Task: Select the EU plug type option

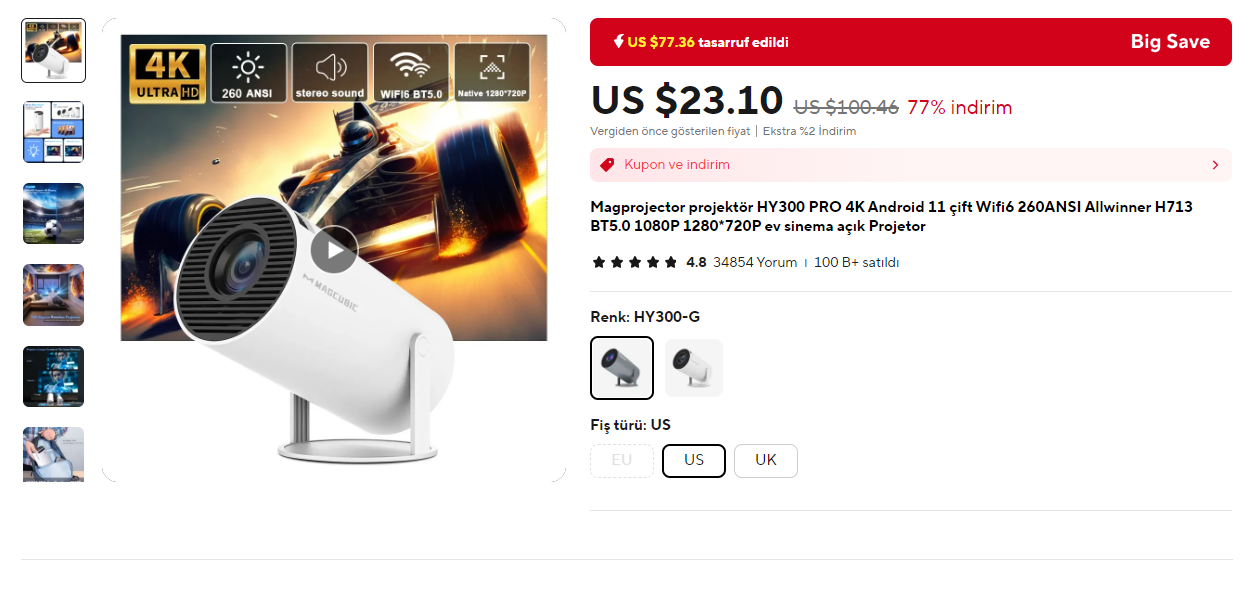Action: coord(622,461)
